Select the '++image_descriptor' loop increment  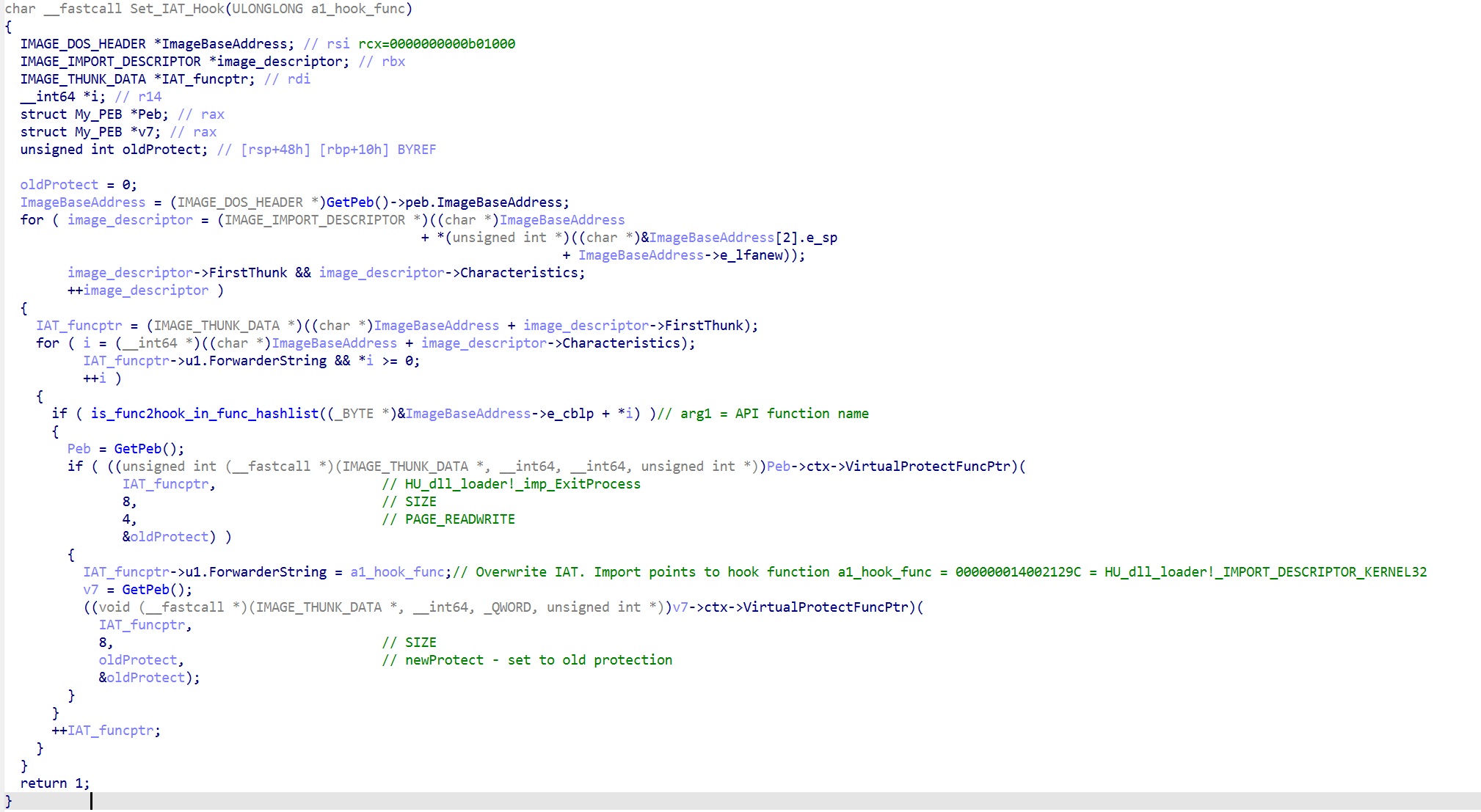coord(138,290)
